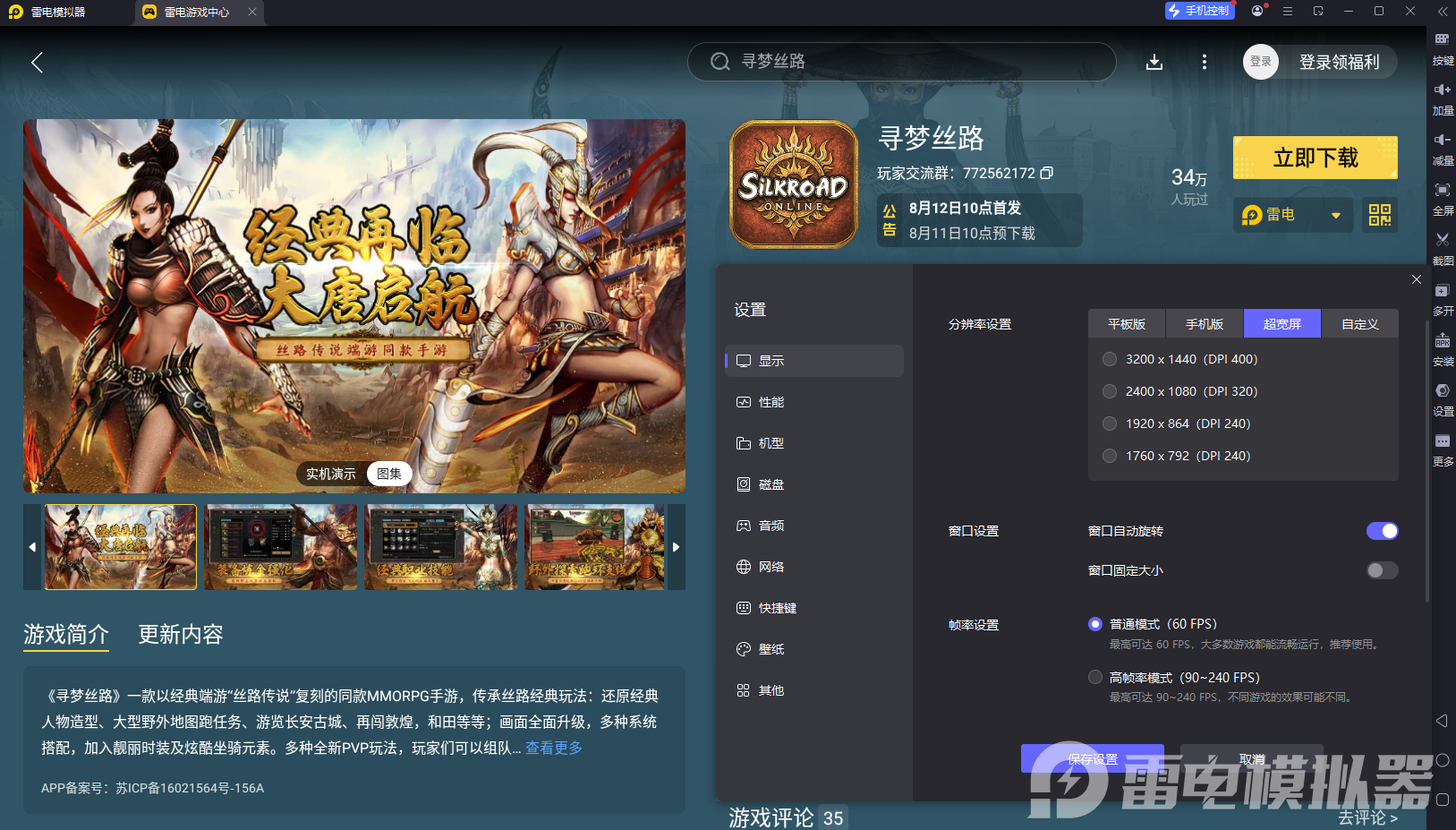Open the vertical three-dot menu
This screenshot has width=1456, height=830.
1205,62
